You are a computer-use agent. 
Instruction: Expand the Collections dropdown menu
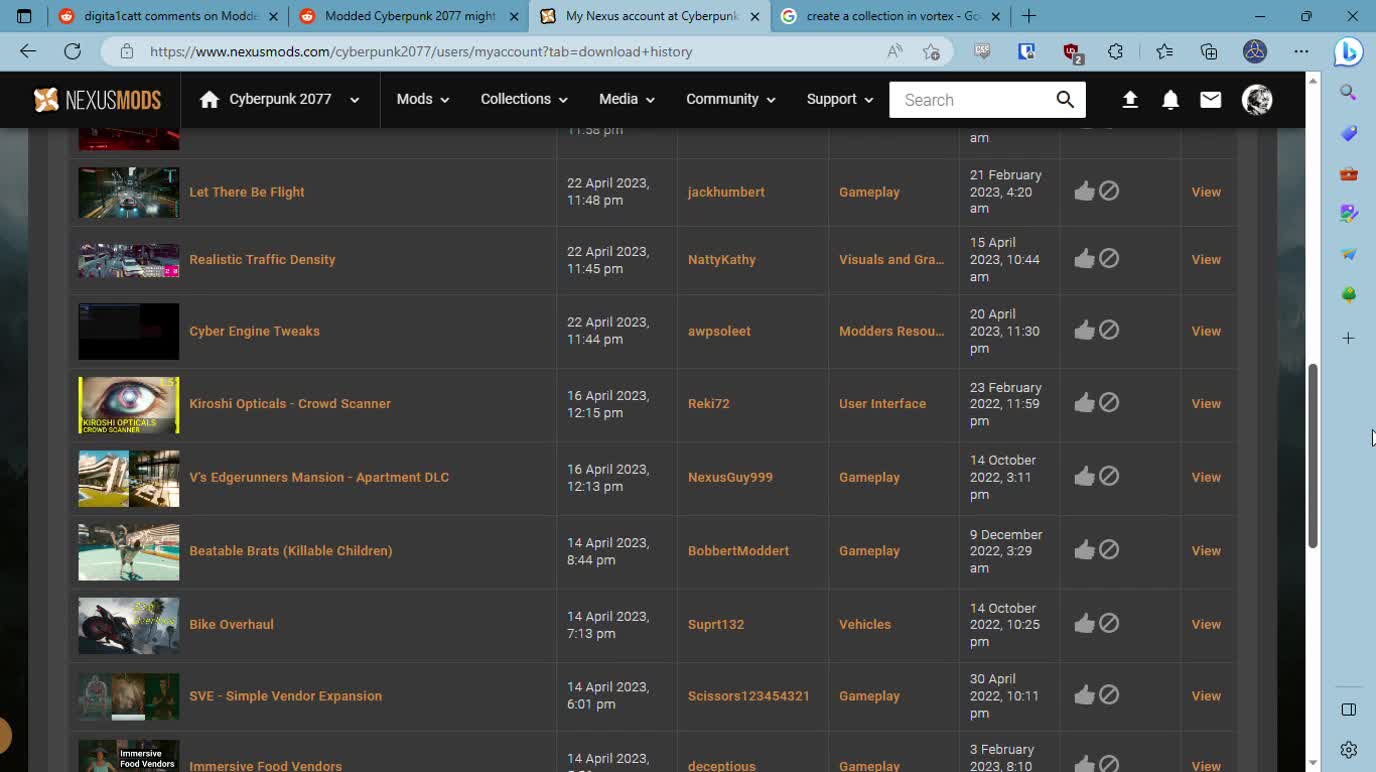523,99
